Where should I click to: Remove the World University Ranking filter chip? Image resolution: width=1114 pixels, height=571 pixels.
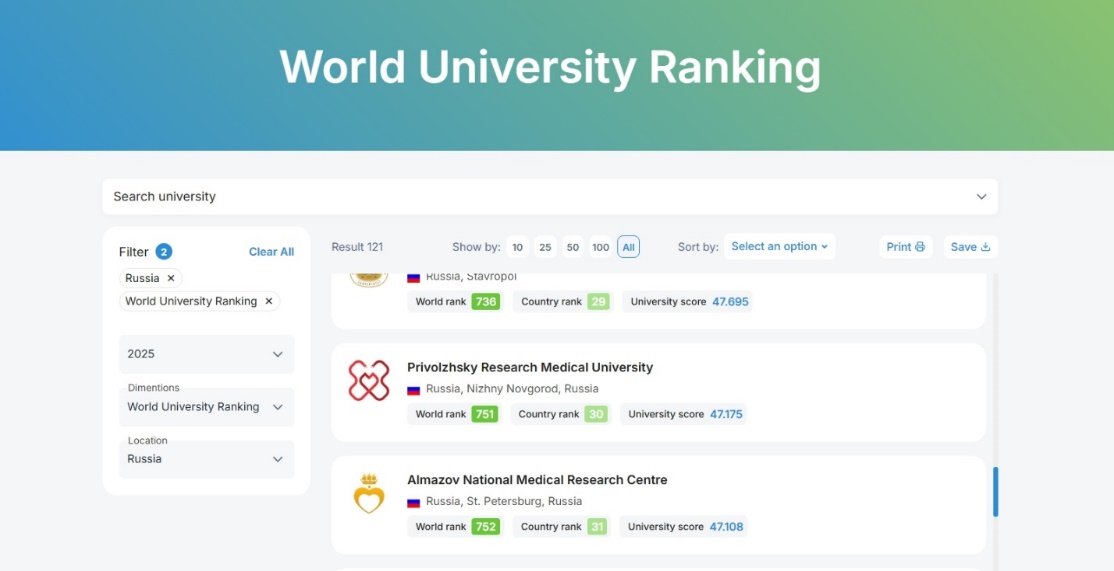click(x=269, y=301)
